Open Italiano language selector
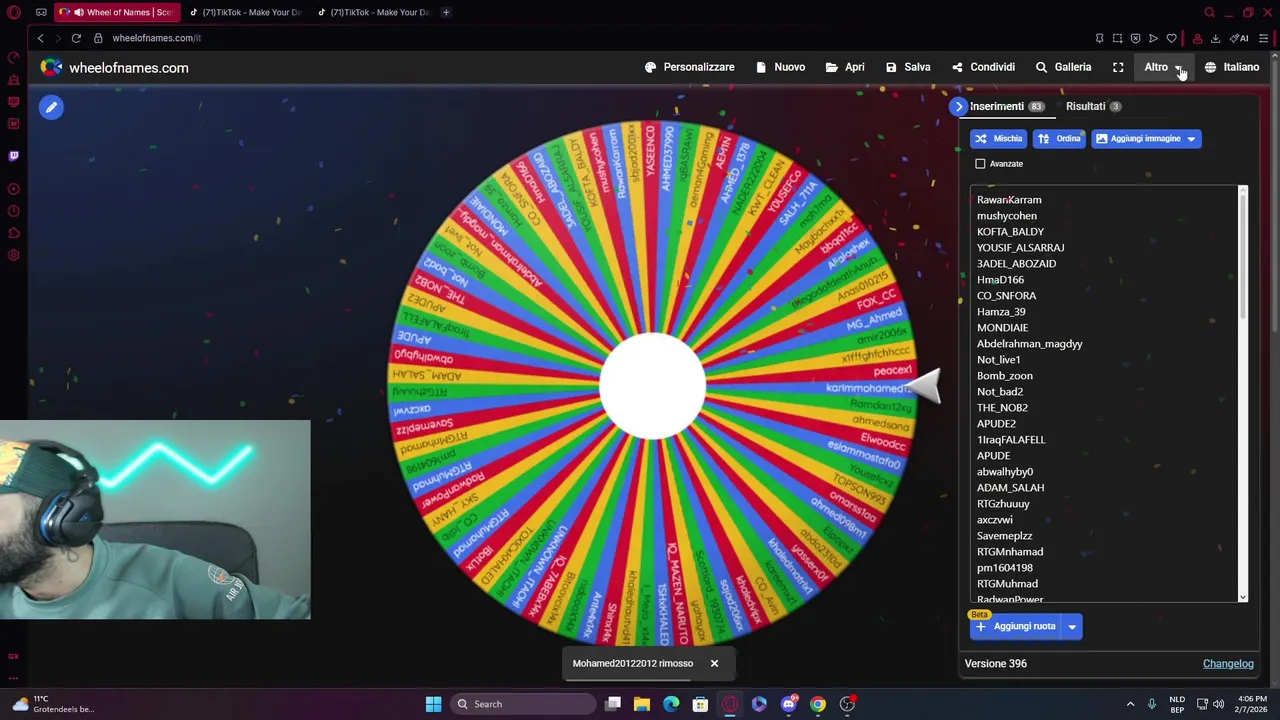This screenshot has height=720, width=1280. (1232, 67)
